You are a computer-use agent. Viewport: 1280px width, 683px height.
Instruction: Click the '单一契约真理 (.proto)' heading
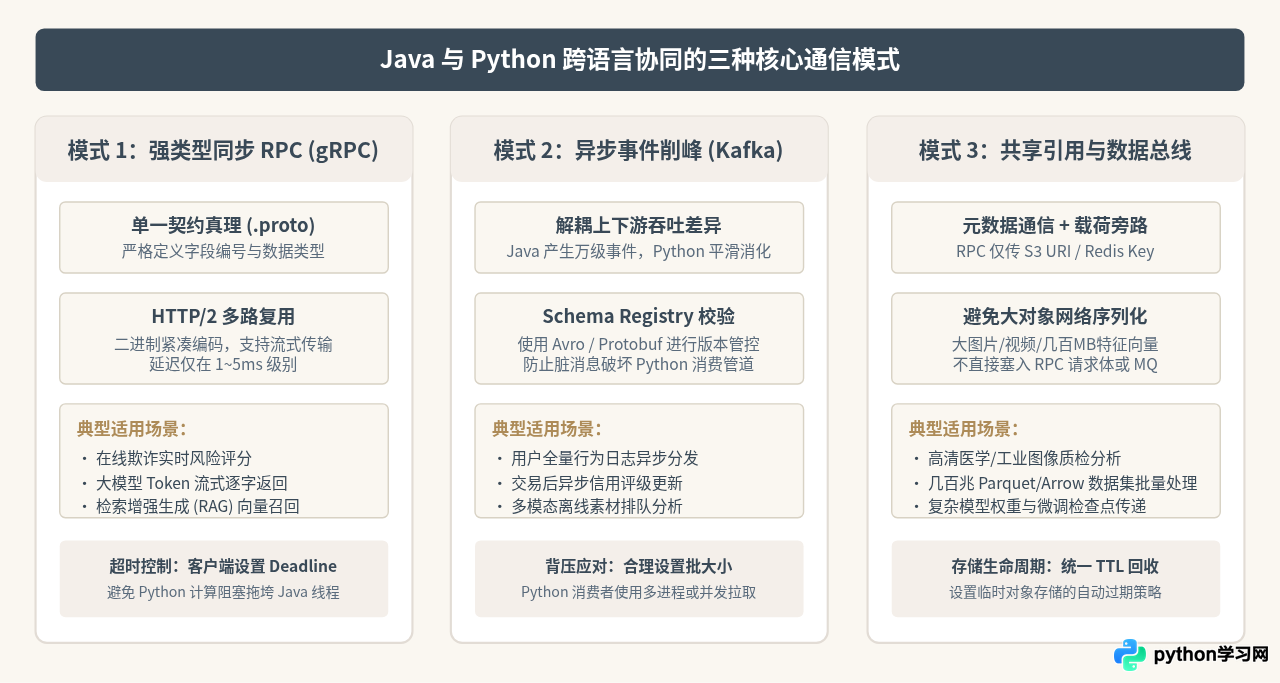223,225
